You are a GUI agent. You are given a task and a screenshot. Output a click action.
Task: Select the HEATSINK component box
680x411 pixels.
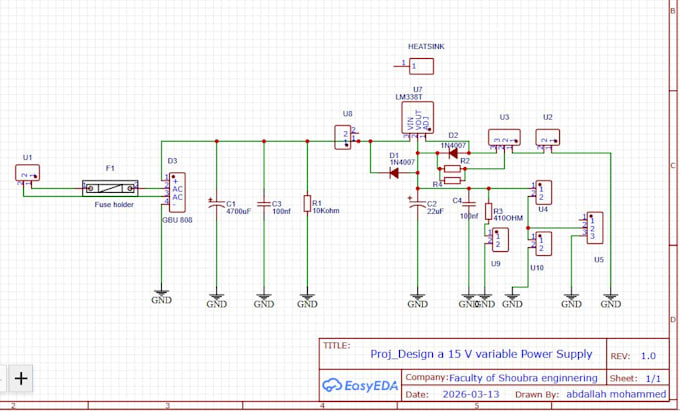coord(421,66)
